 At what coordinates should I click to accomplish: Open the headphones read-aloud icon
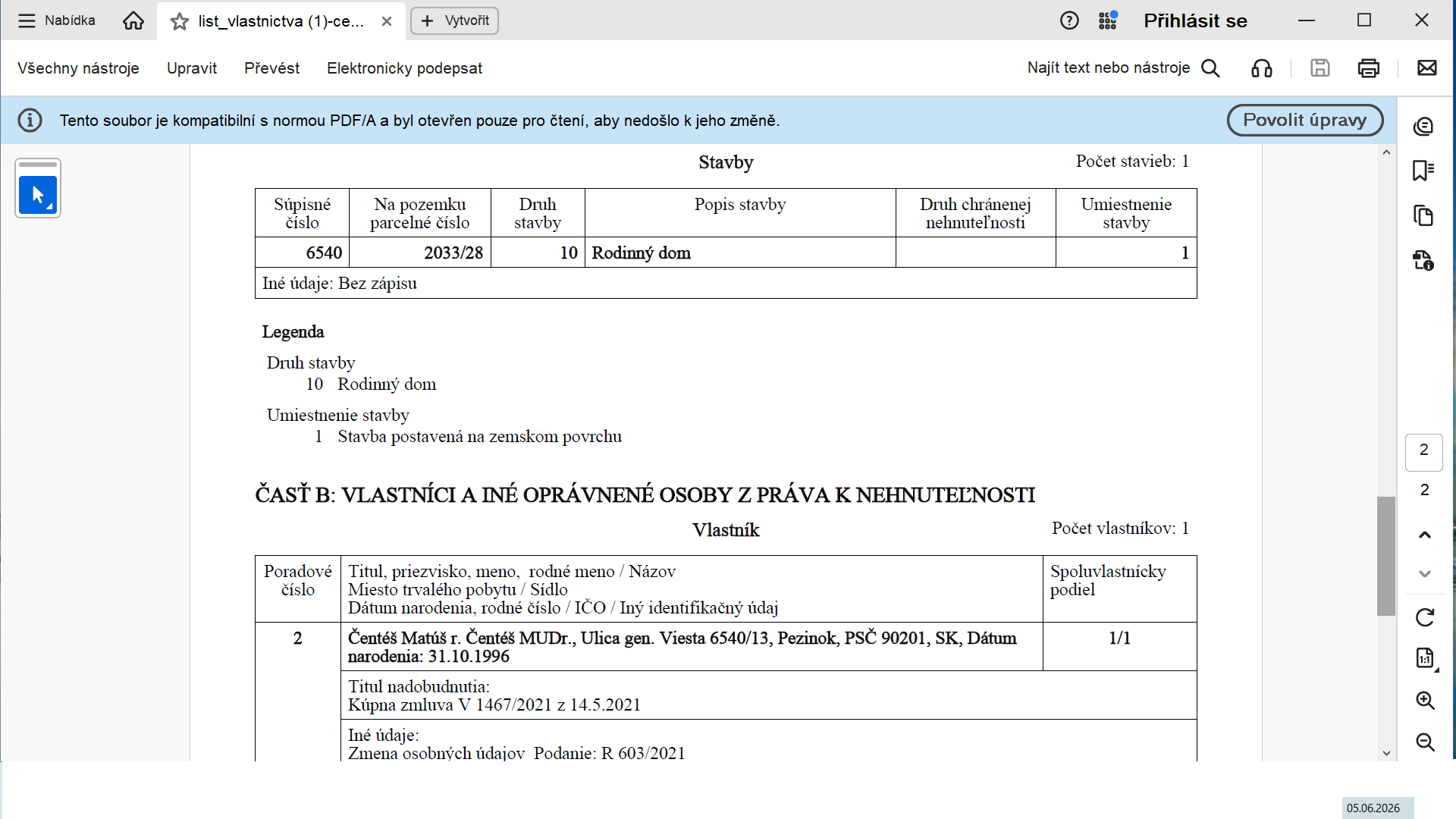[x=1262, y=68]
